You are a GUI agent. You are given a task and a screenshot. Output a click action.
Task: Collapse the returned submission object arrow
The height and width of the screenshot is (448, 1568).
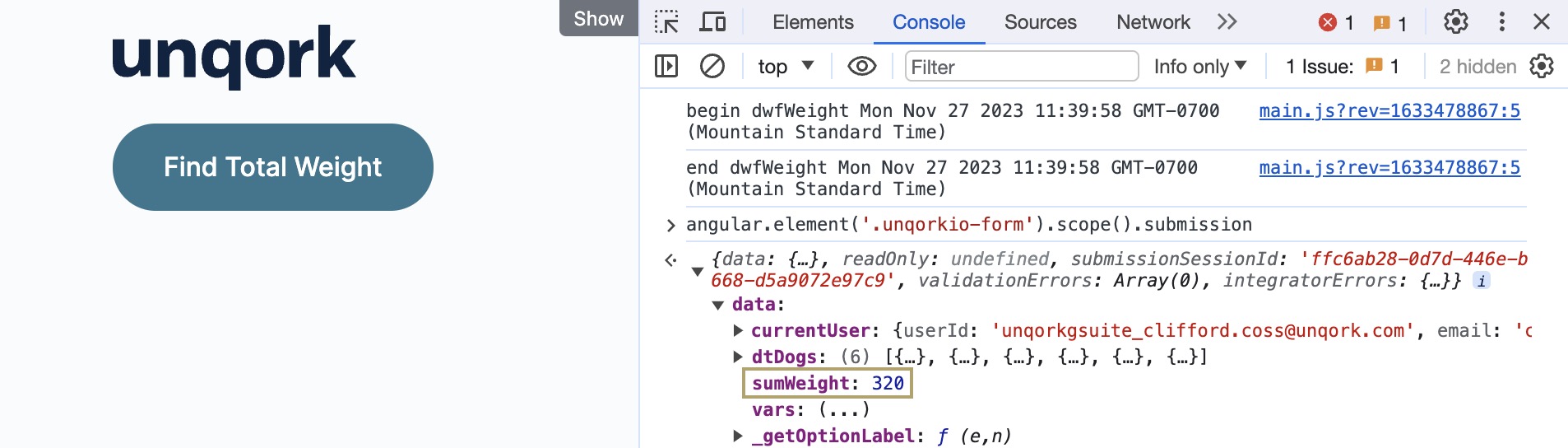698,272
